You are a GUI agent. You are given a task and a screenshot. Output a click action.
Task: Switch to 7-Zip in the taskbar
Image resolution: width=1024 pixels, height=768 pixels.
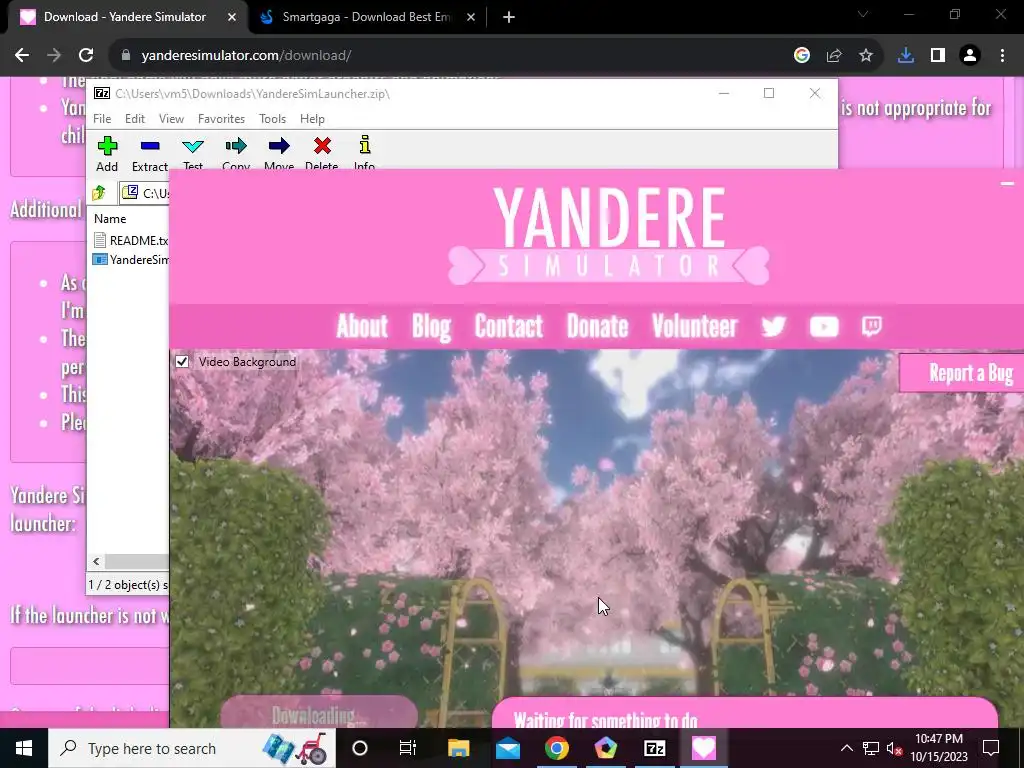(654, 748)
